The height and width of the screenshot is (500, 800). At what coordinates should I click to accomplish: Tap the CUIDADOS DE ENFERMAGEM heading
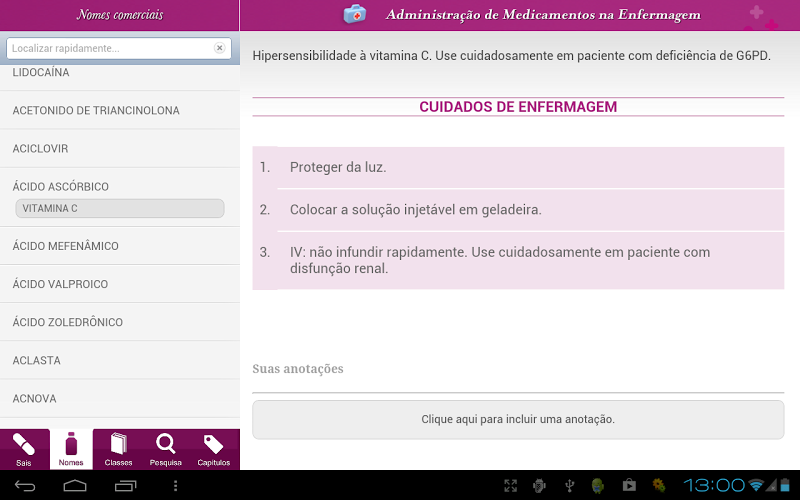[x=518, y=107]
